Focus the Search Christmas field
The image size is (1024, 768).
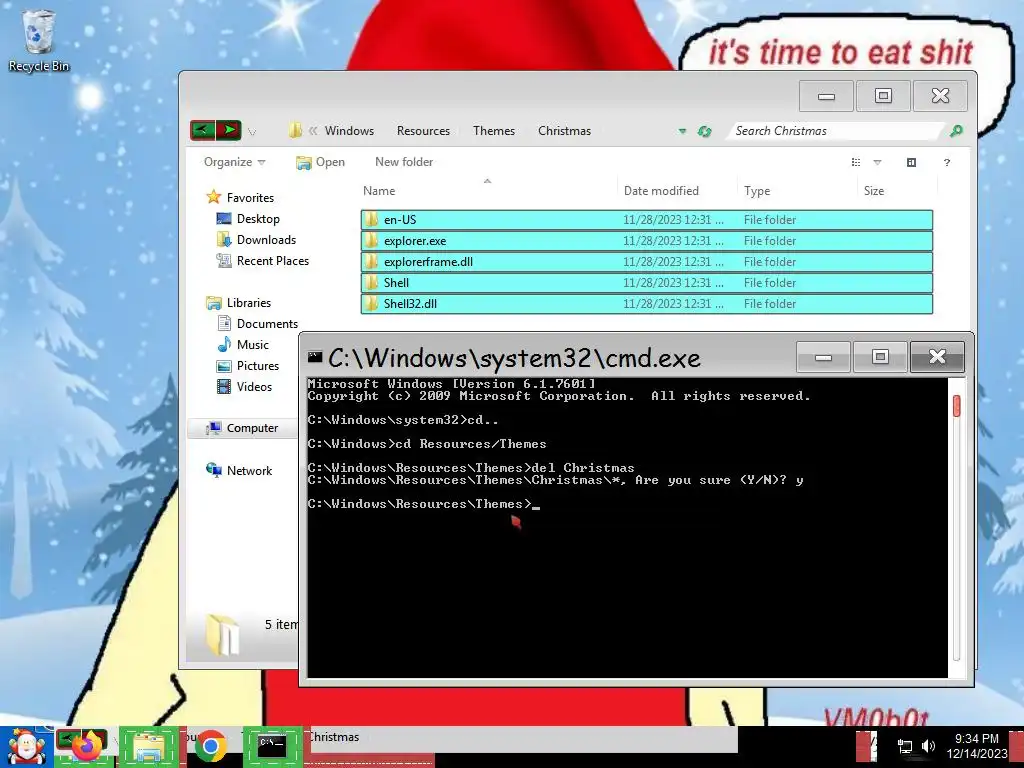click(836, 131)
